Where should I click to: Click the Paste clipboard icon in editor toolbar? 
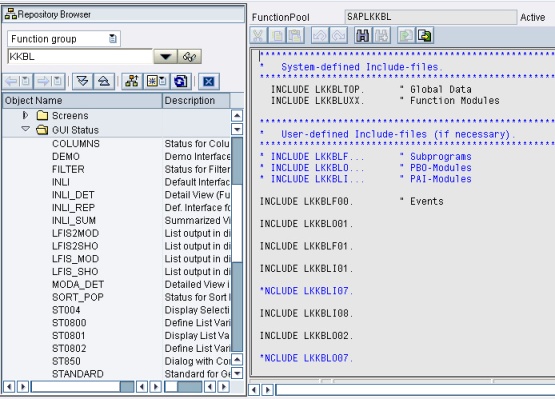295,36
